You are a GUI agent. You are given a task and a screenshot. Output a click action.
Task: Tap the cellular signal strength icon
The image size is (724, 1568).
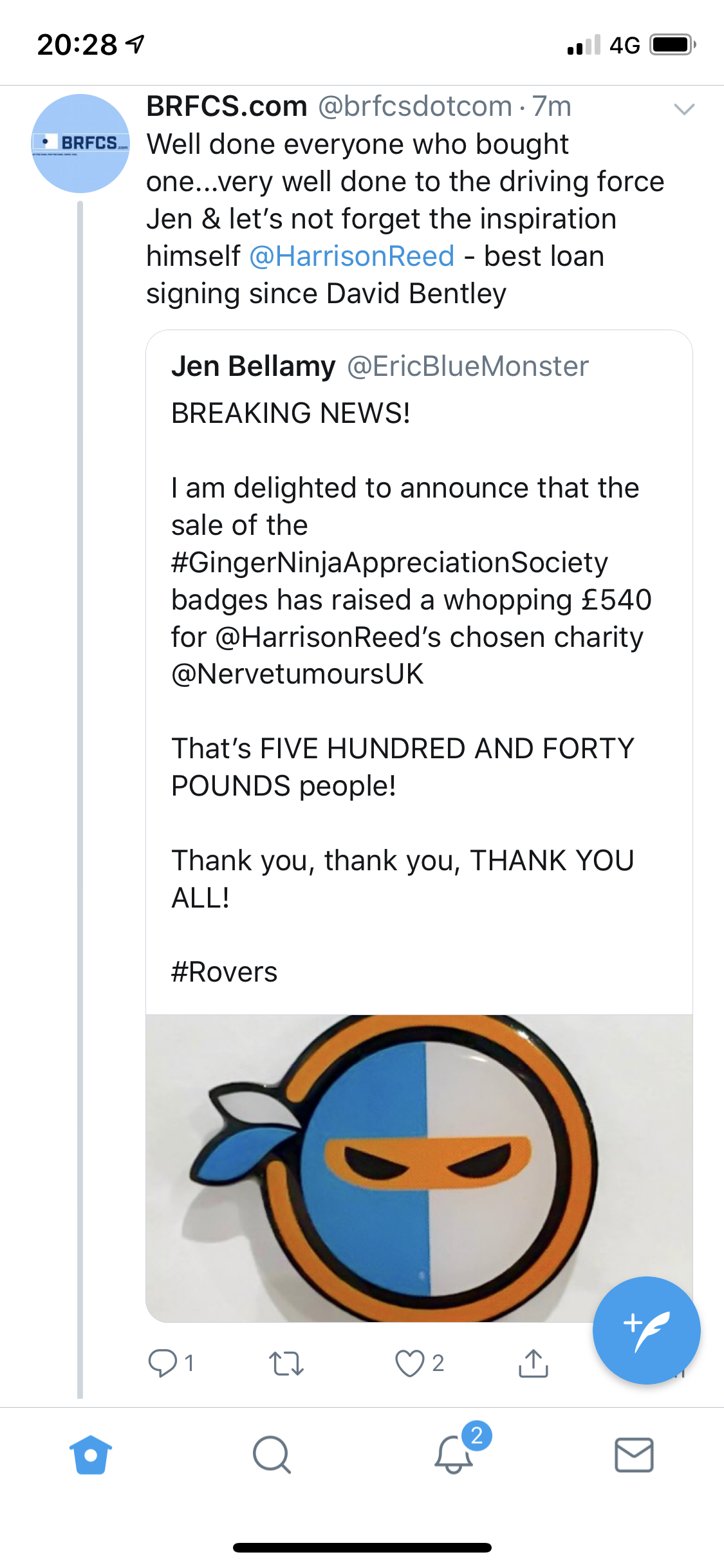583,45
